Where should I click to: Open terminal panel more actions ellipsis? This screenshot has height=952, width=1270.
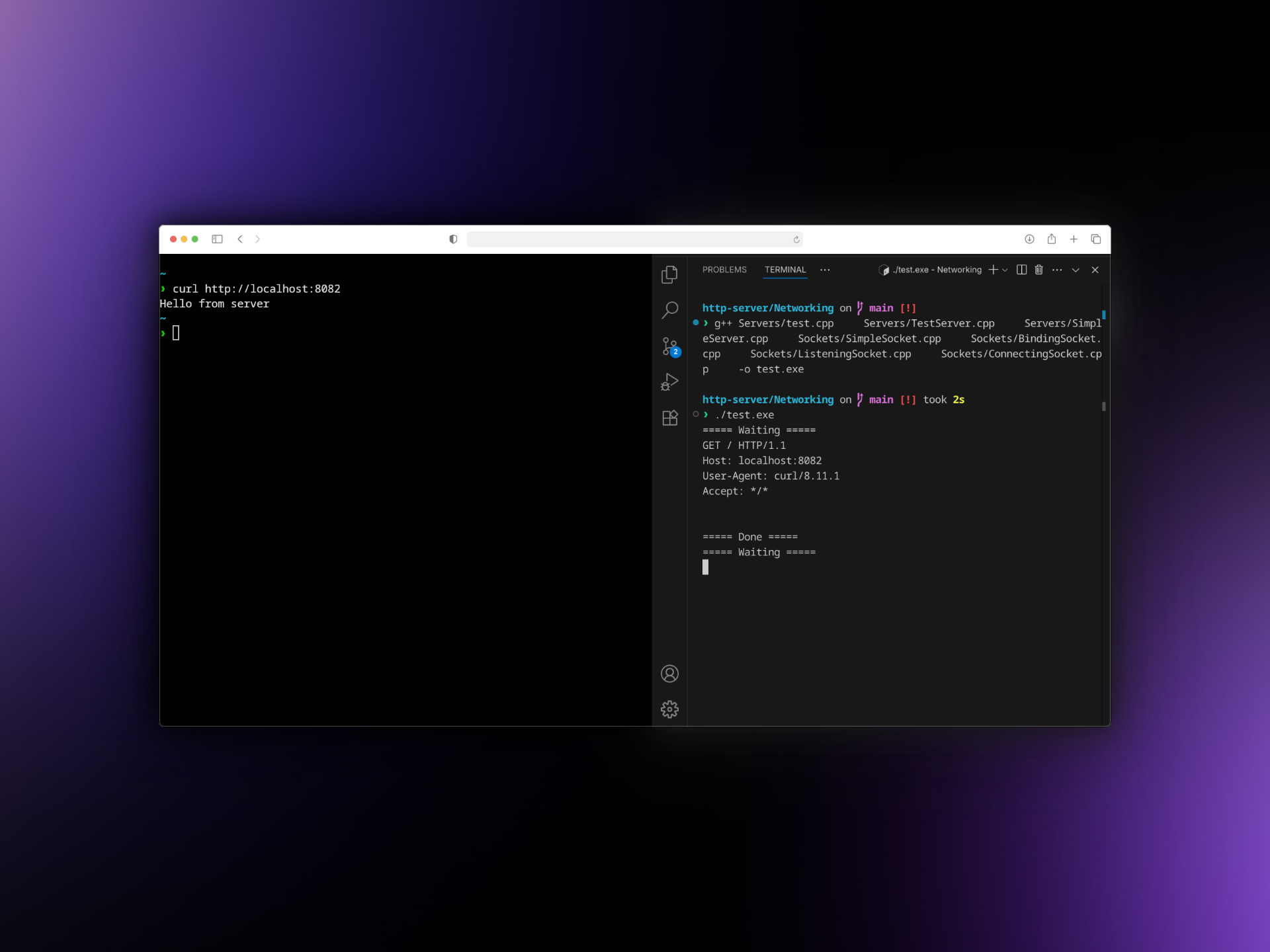click(1057, 270)
